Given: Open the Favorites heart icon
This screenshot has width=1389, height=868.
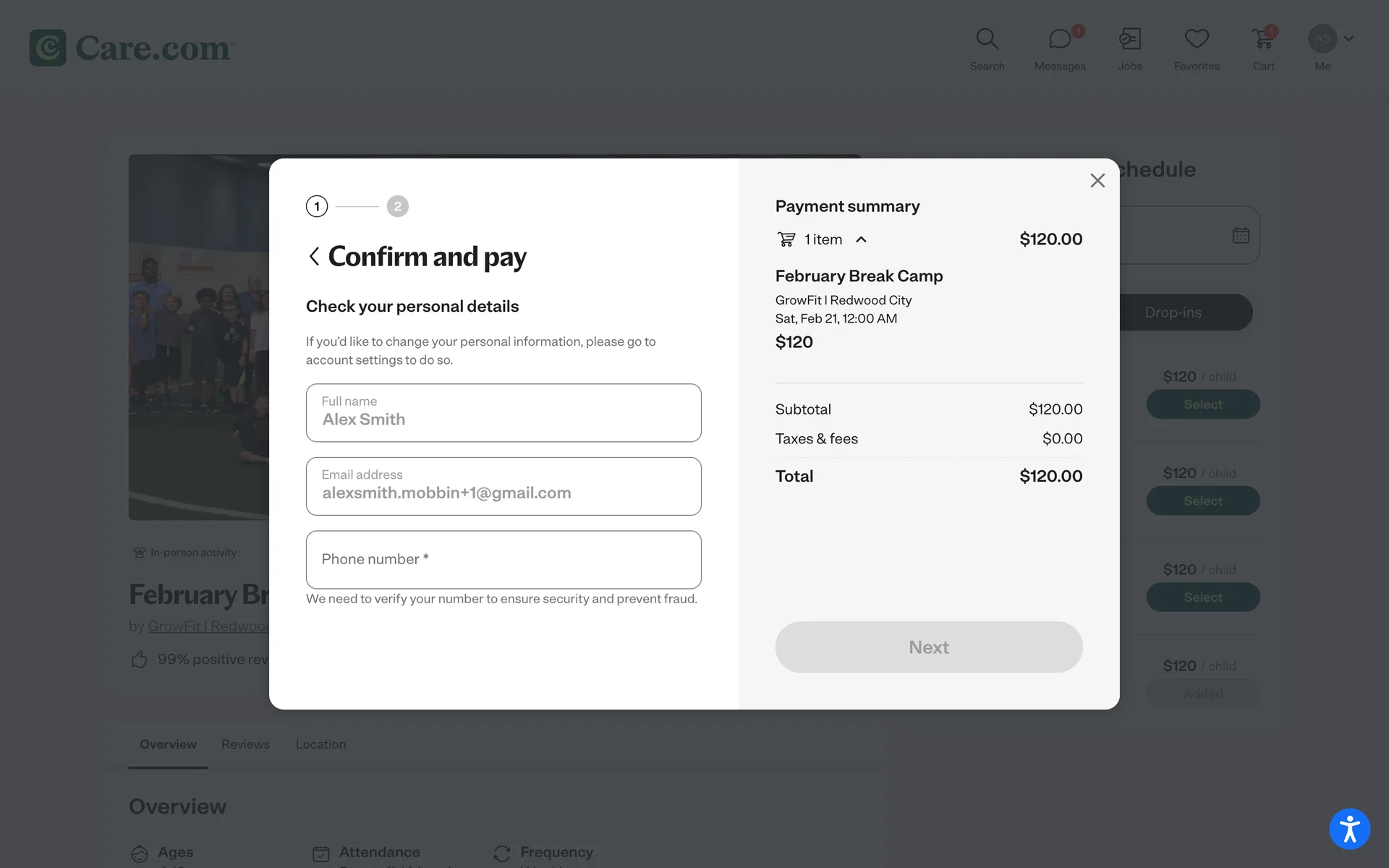Looking at the screenshot, I should pyautogui.click(x=1197, y=48).
